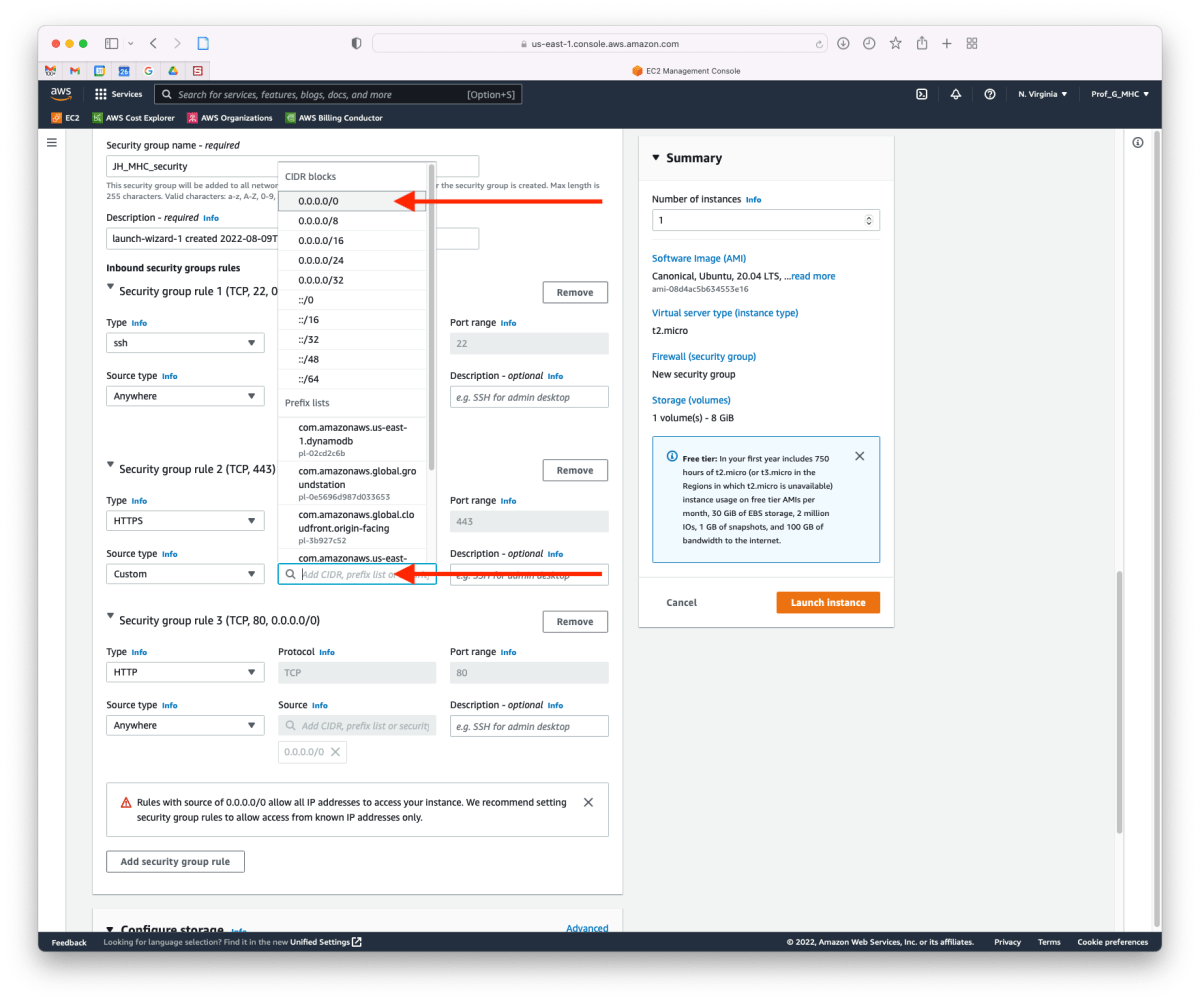Open a new Safari tab
Viewport: 1200px width, 1002px height.
pos(946,44)
